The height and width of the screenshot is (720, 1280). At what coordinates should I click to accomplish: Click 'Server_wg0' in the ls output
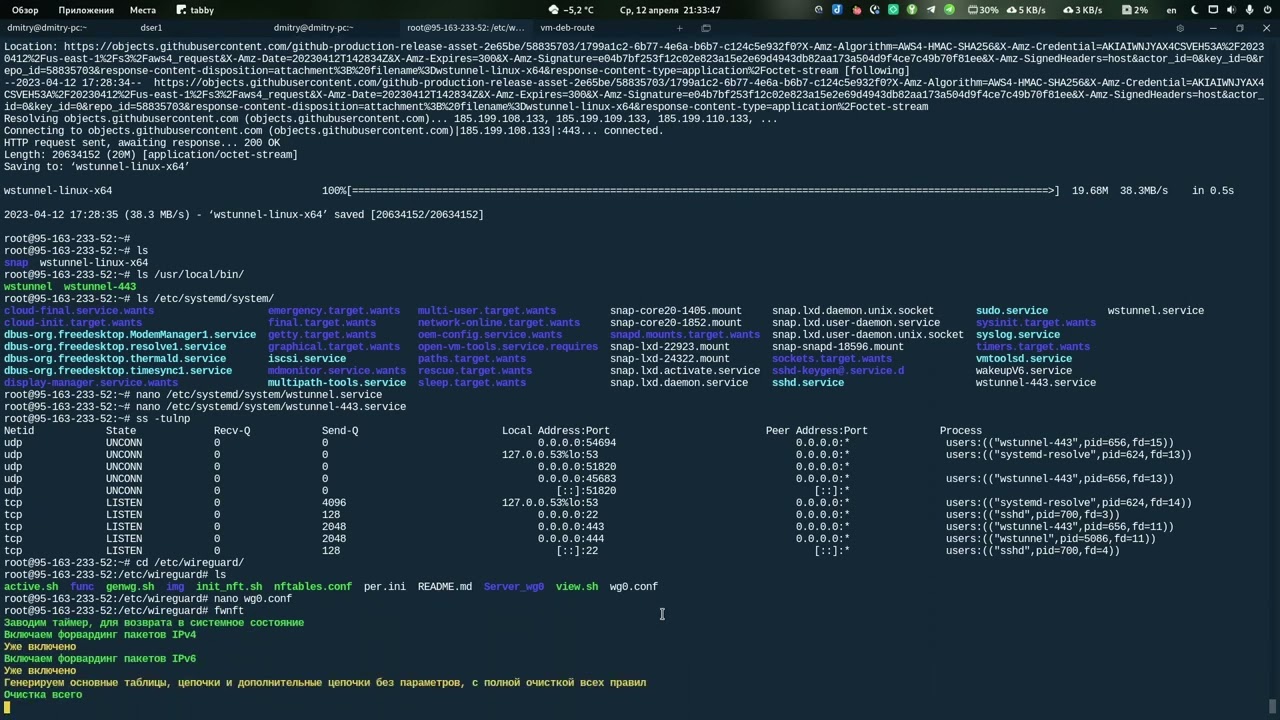click(x=514, y=586)
